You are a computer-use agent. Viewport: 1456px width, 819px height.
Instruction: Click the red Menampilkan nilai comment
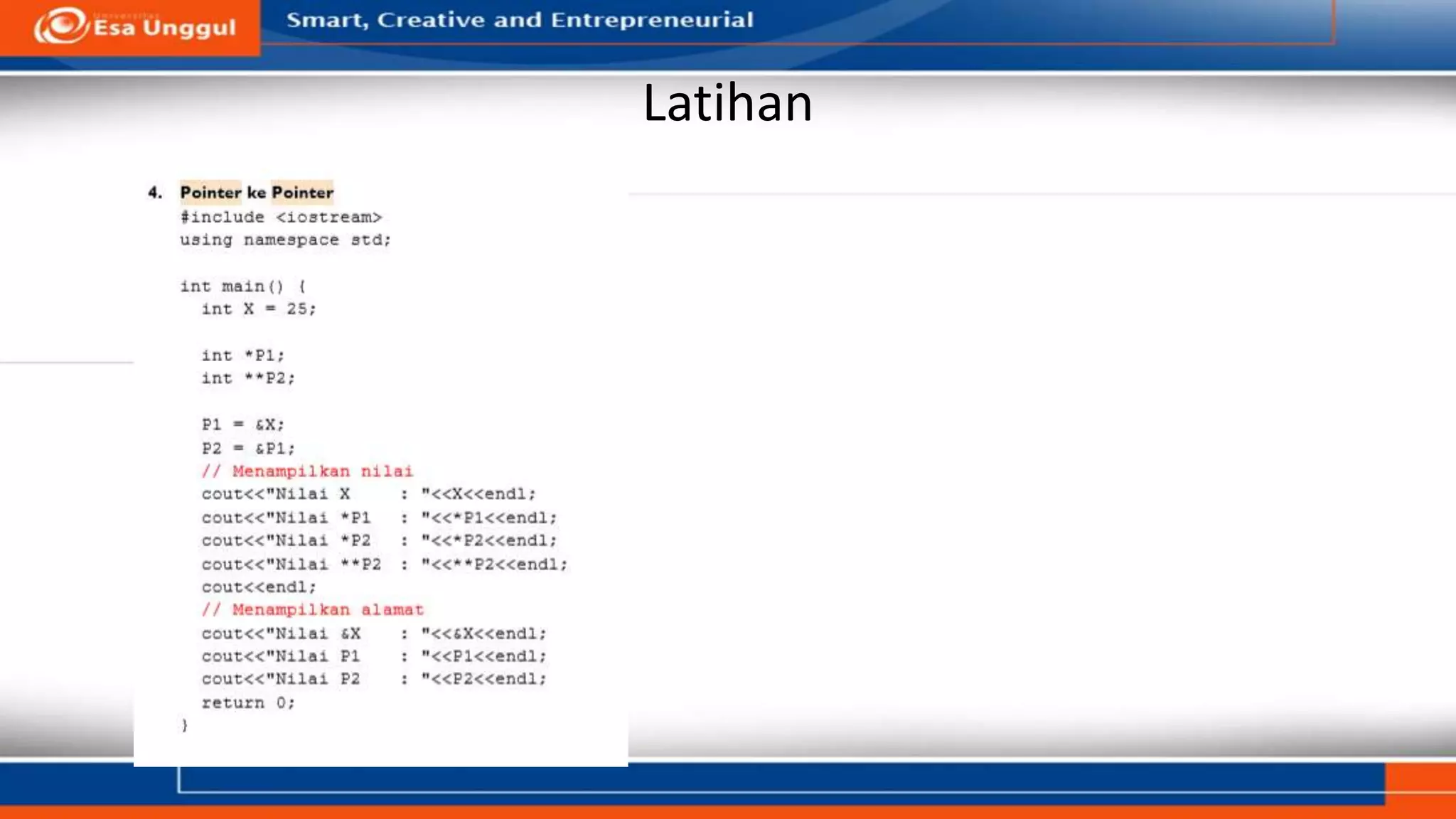(307, 471)
